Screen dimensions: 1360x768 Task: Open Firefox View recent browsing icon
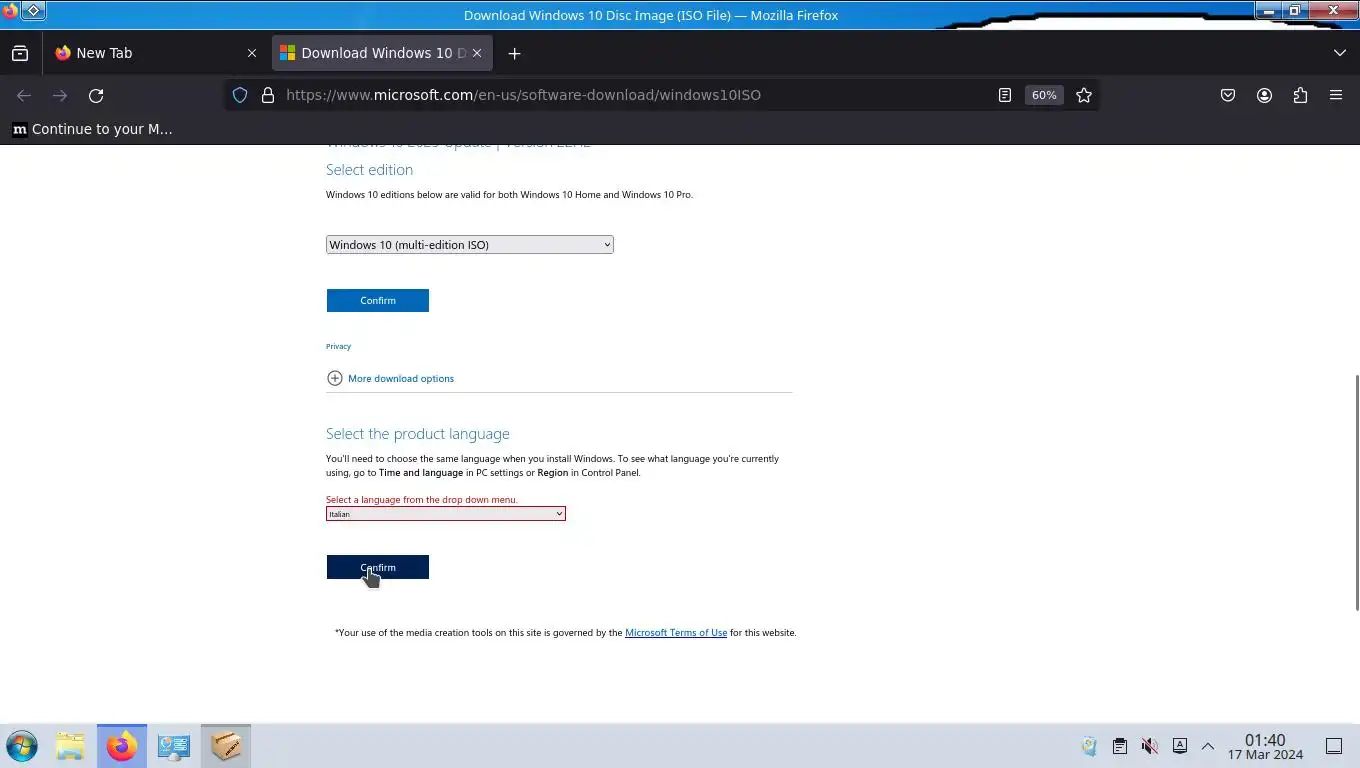pos(20,53)
